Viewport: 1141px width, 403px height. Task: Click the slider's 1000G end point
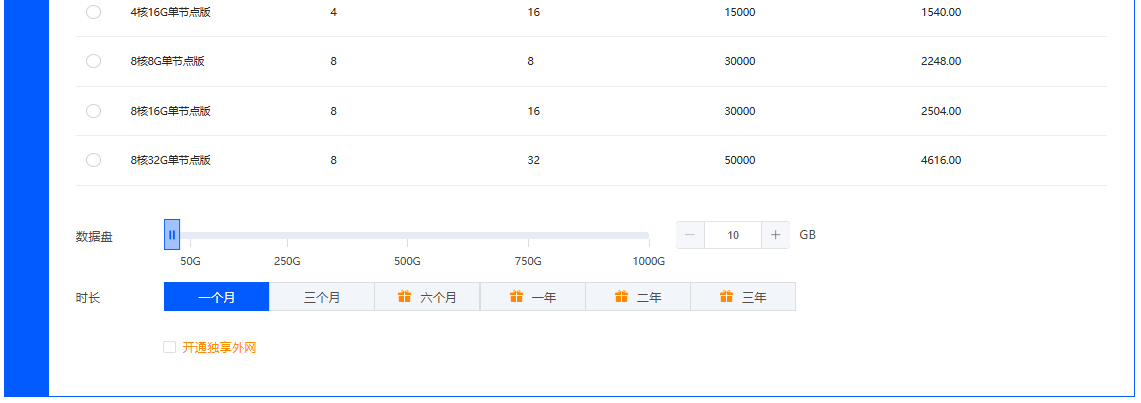point(648,236)
